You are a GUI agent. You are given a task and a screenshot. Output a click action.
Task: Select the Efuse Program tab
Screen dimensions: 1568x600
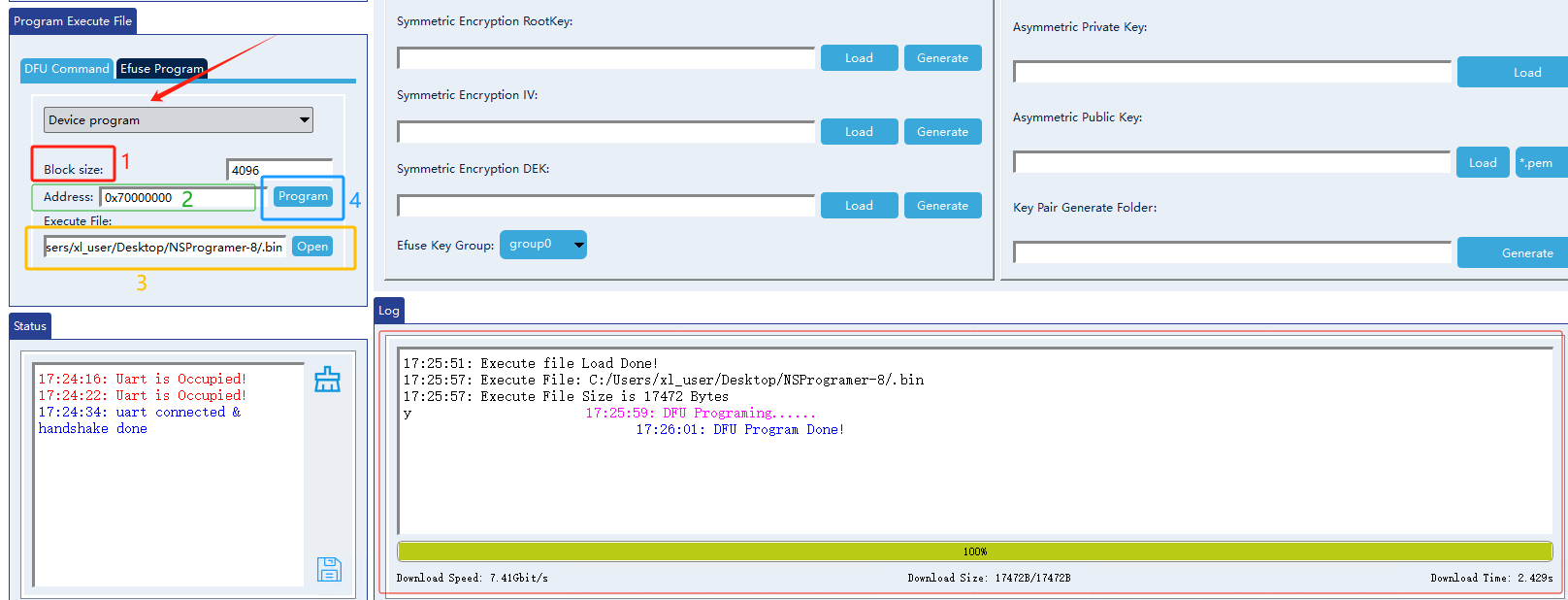pos(162,69)
